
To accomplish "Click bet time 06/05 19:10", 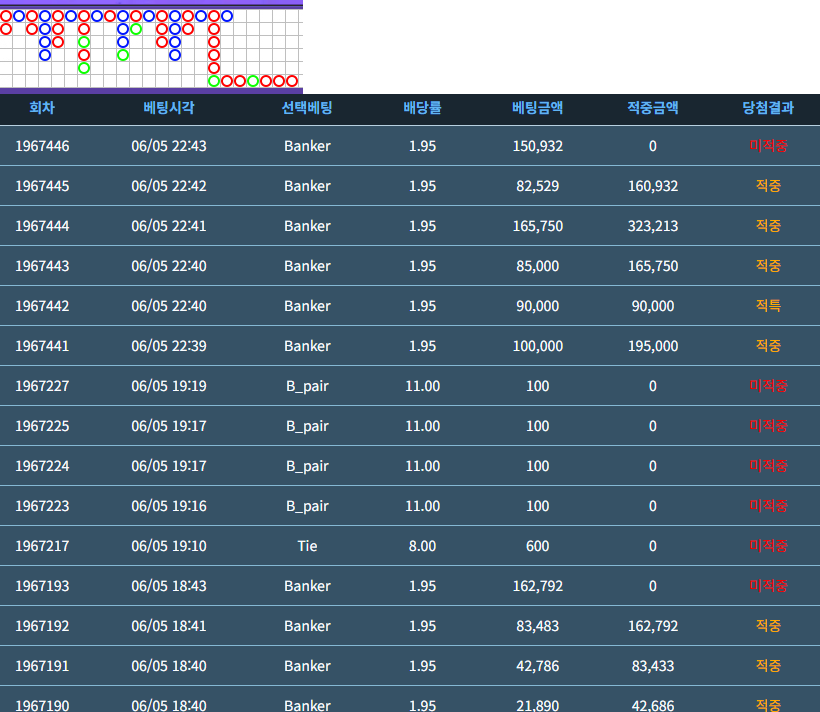I will (169, 546).
